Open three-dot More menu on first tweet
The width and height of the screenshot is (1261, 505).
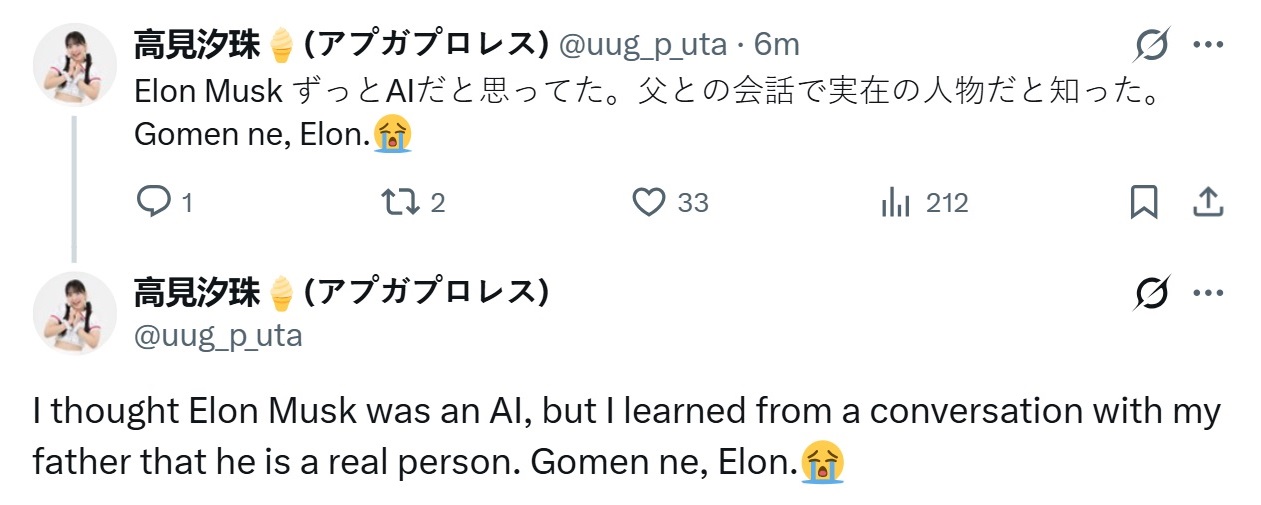(1209, 45)
